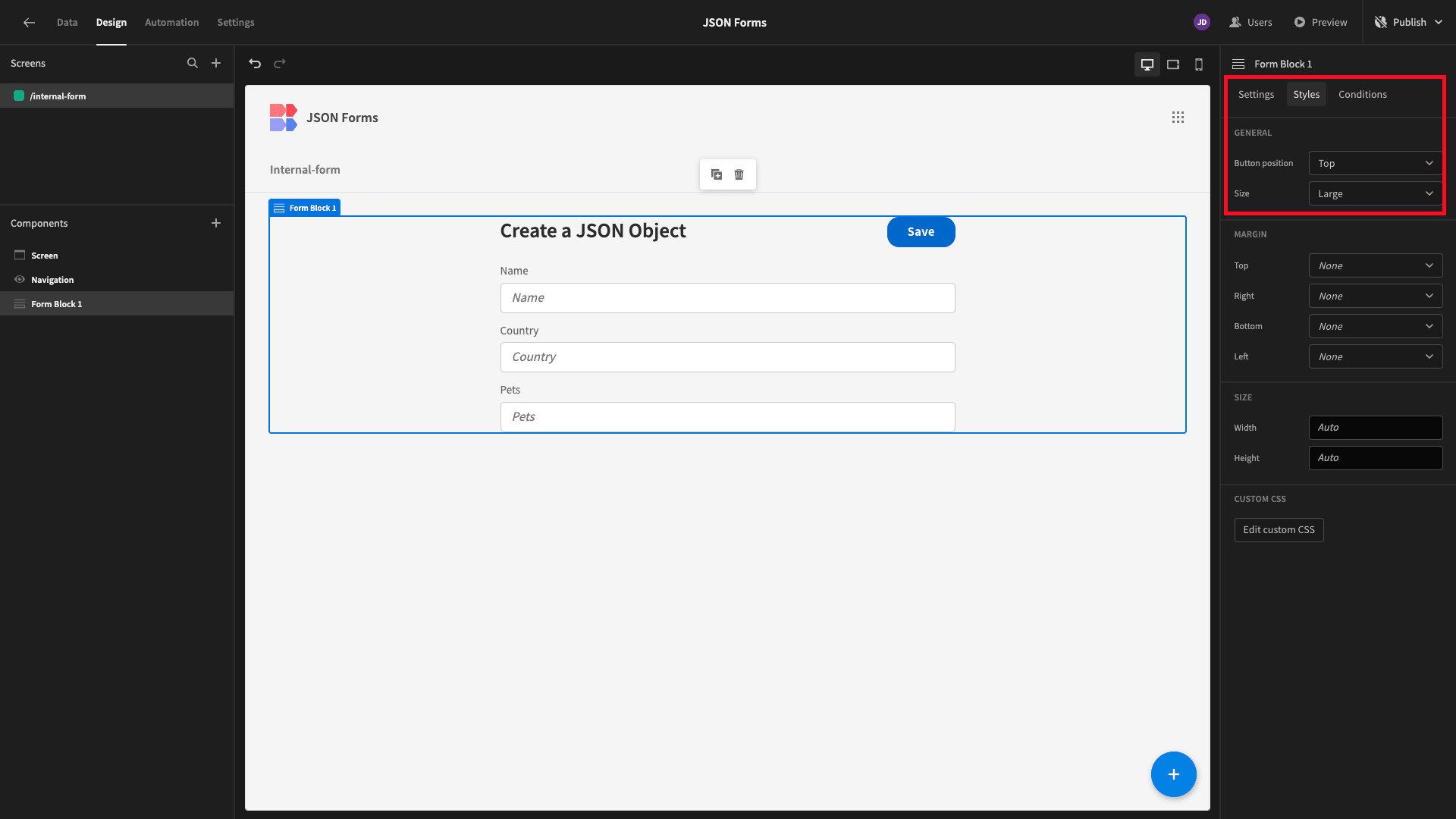Open the margin Left dropdown

1376,356
